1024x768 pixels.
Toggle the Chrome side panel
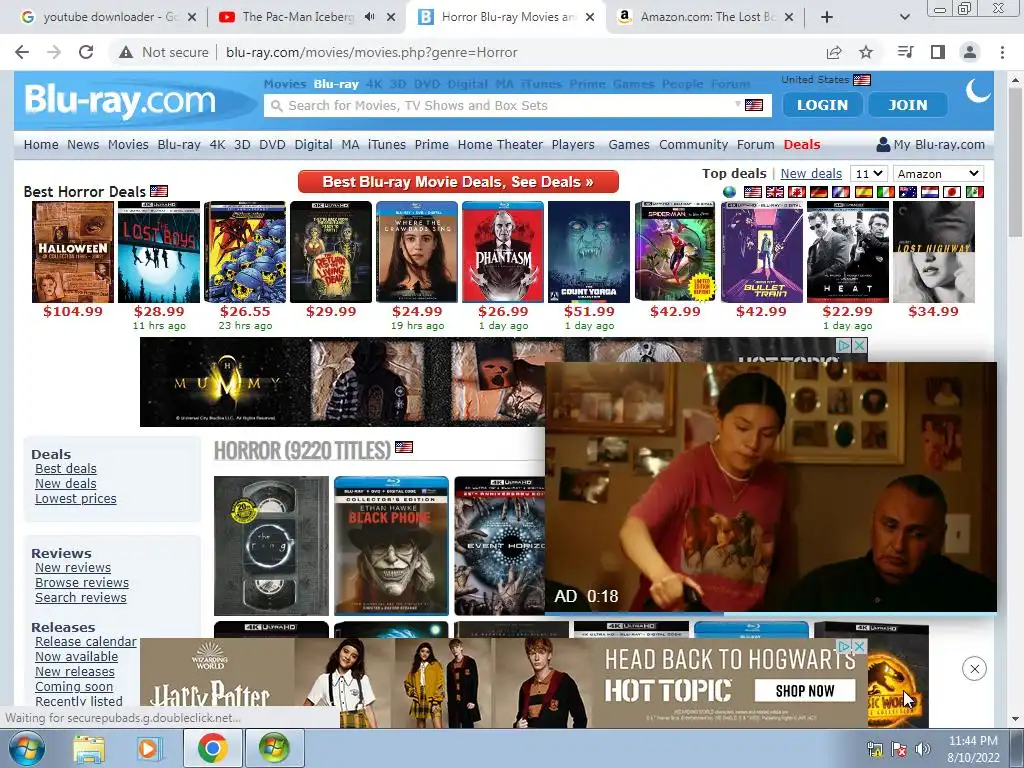[x=938, y=52]
